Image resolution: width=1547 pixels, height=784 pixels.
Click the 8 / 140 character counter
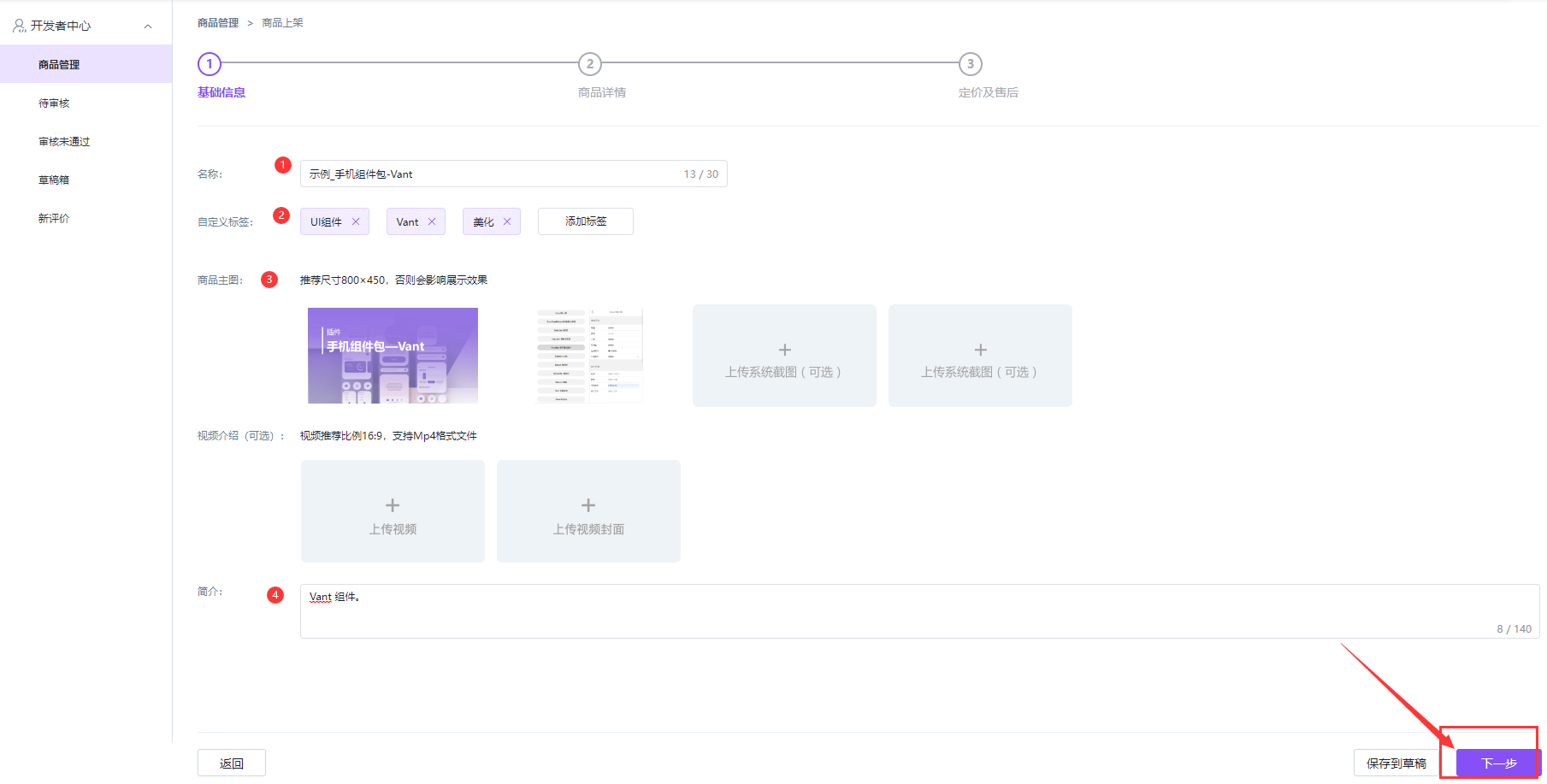coord(1514,629)
